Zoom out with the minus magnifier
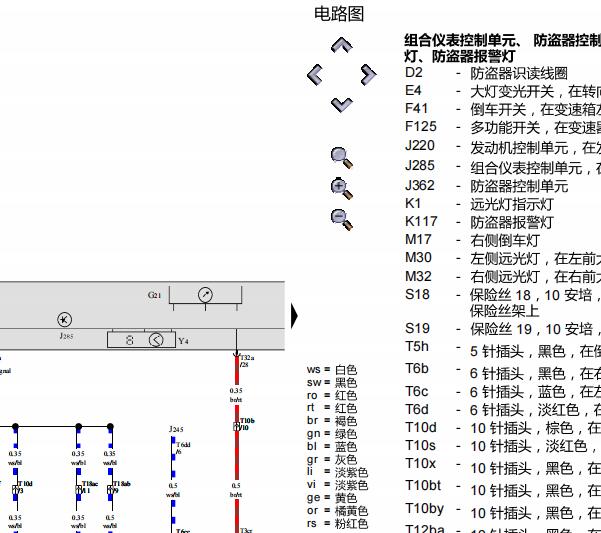Viewport: 601px width, 533px height. pos(342,220)
